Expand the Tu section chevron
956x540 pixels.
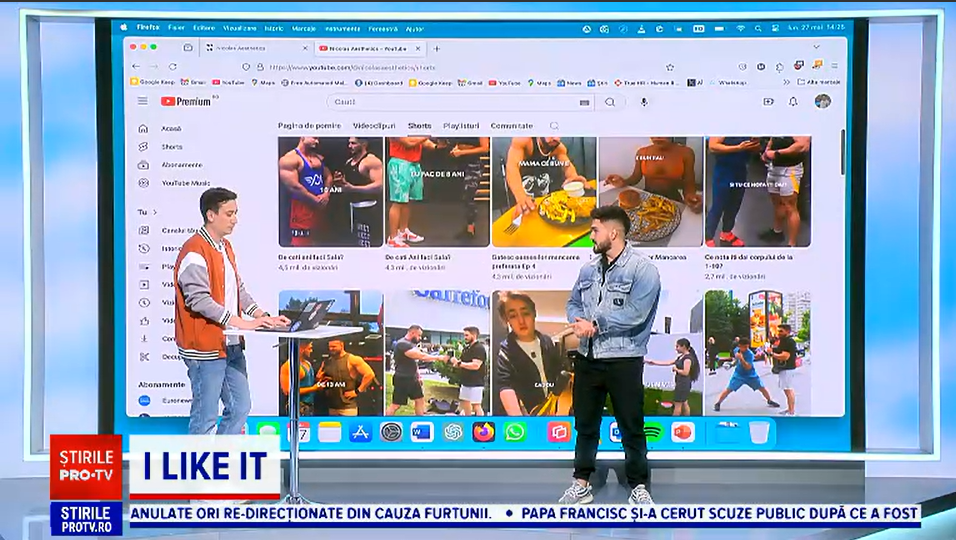154,212
